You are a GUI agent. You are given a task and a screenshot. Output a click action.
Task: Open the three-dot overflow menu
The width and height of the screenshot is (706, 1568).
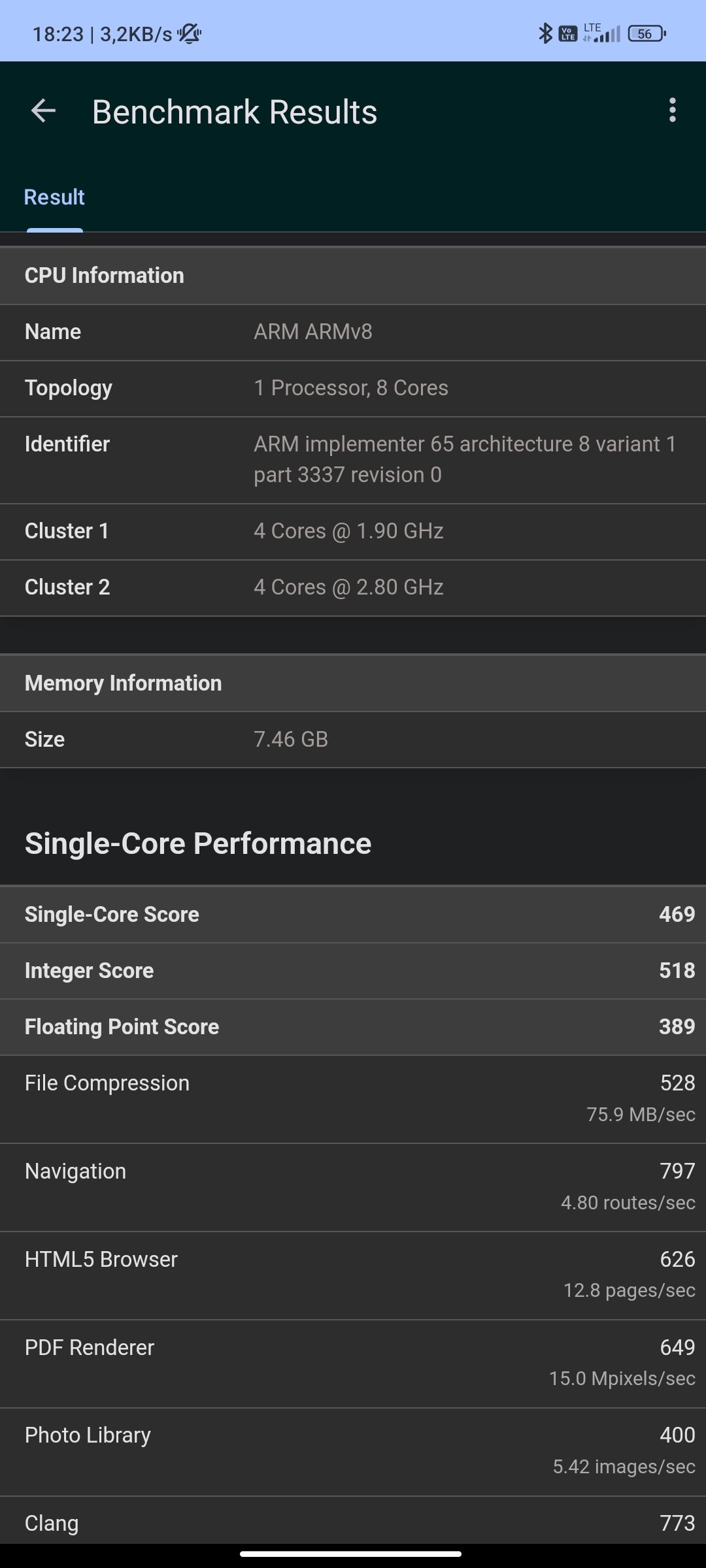pos(672,110)
